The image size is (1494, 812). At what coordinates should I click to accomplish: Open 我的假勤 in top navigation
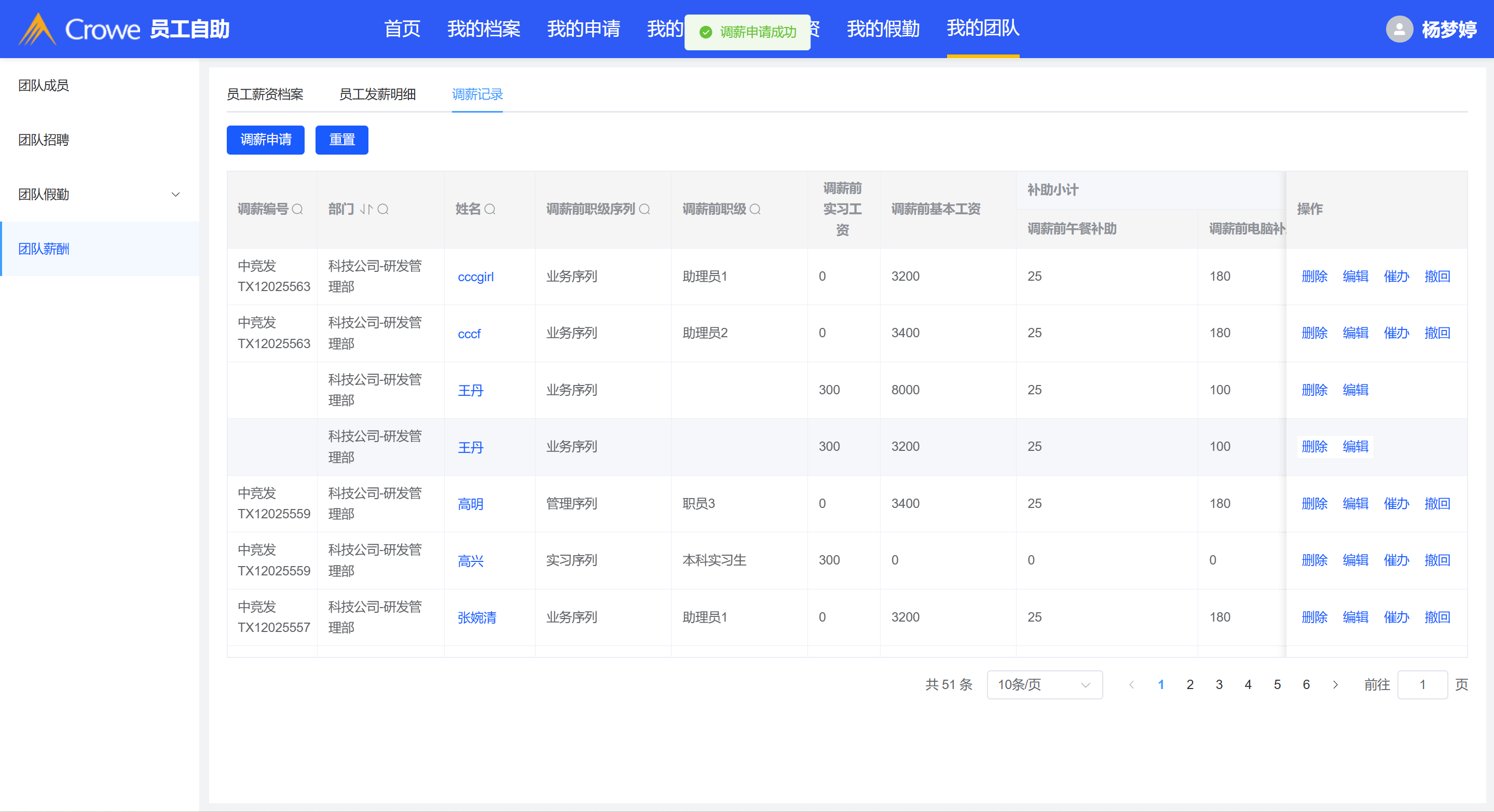click(x=883, y=29)
